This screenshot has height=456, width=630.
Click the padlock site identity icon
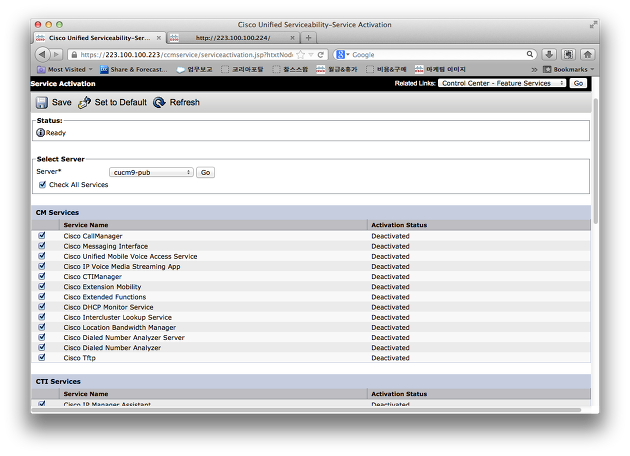point(74,55)
